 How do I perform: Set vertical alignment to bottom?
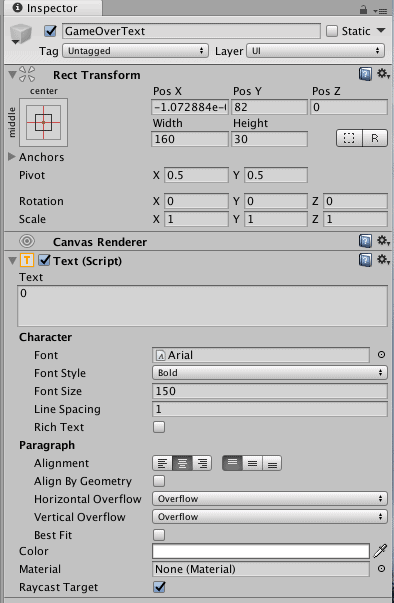click(272, 463)
